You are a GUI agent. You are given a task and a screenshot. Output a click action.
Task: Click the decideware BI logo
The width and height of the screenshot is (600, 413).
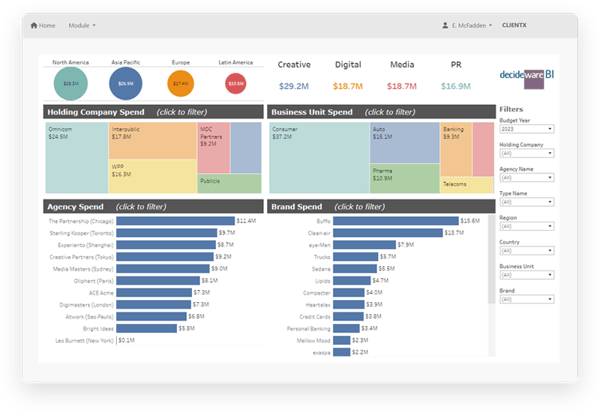(527, 78)
